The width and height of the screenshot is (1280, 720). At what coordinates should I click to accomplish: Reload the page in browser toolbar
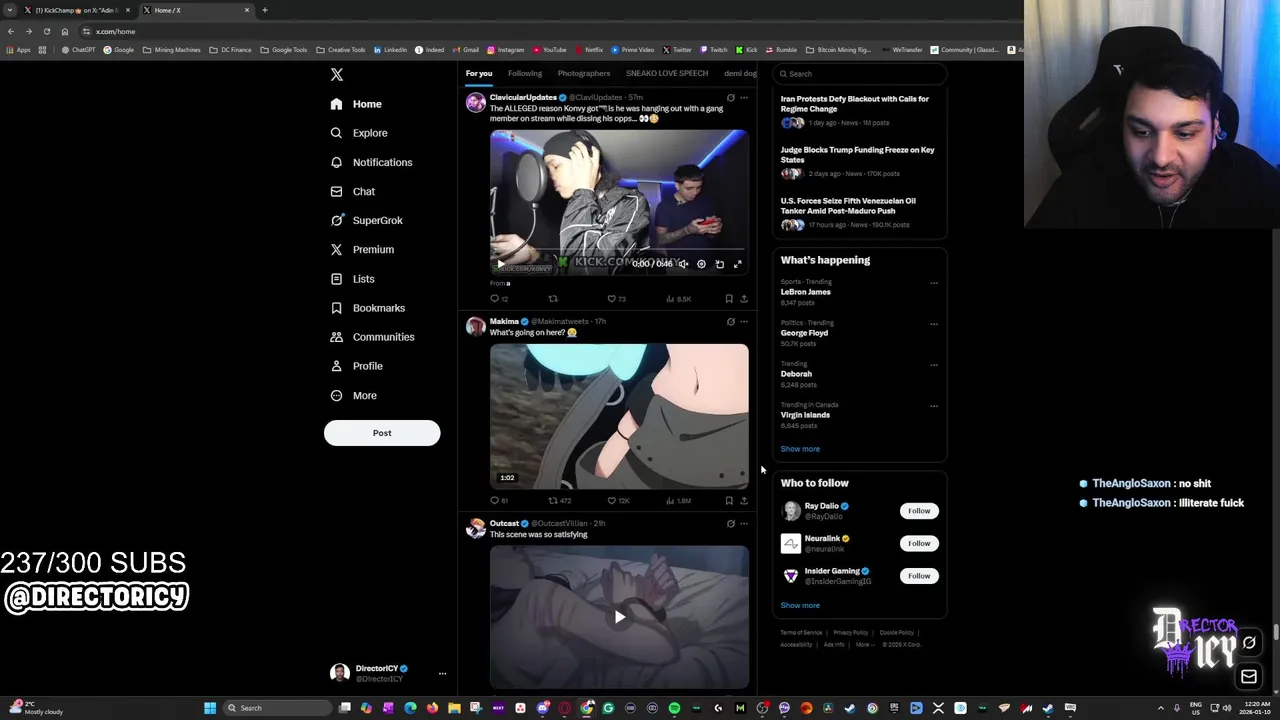tap(46, 31)
